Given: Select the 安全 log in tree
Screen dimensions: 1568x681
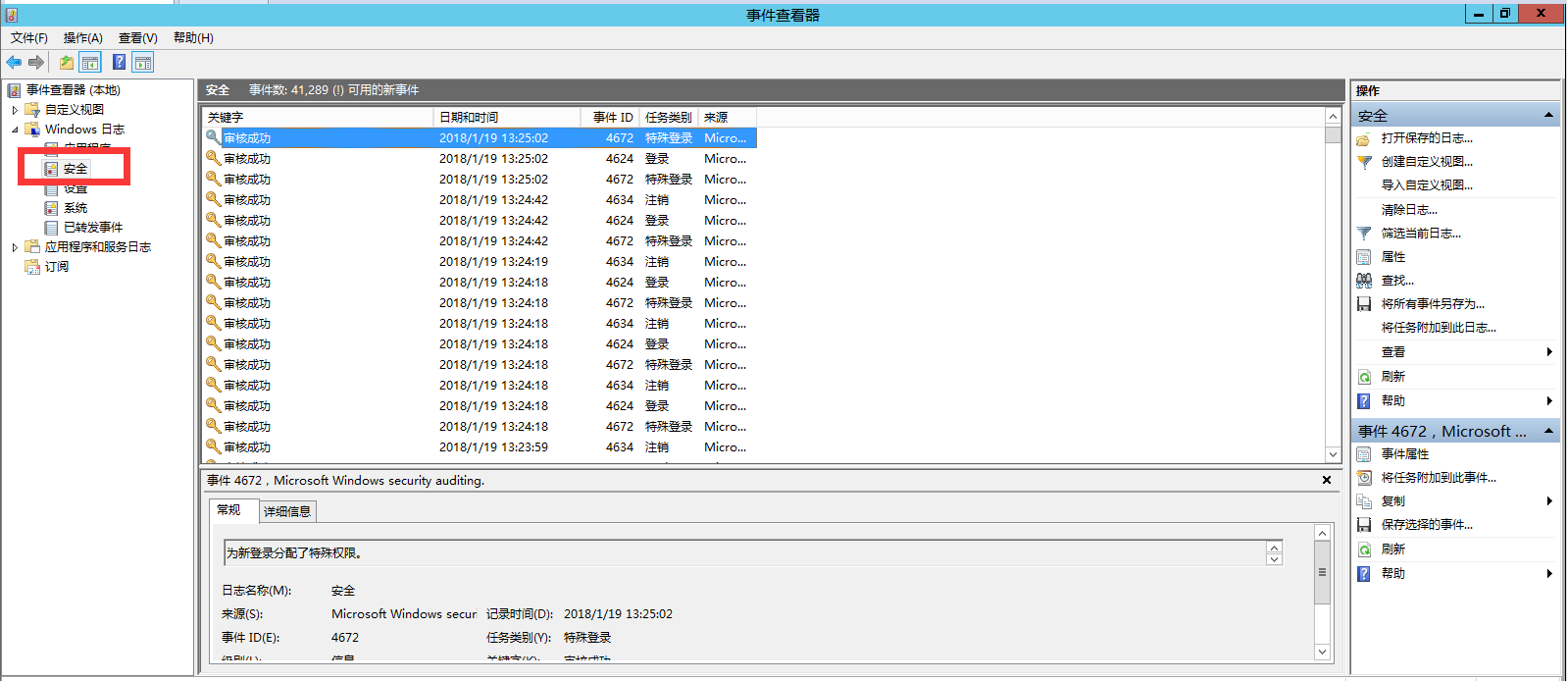Looking at the screenshot, I should pos(76,169).
